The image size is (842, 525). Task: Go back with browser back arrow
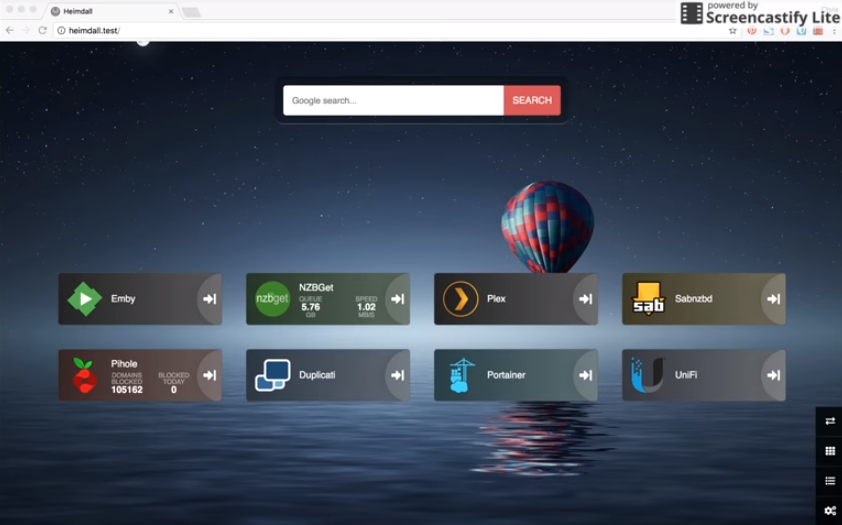(10, 31)
